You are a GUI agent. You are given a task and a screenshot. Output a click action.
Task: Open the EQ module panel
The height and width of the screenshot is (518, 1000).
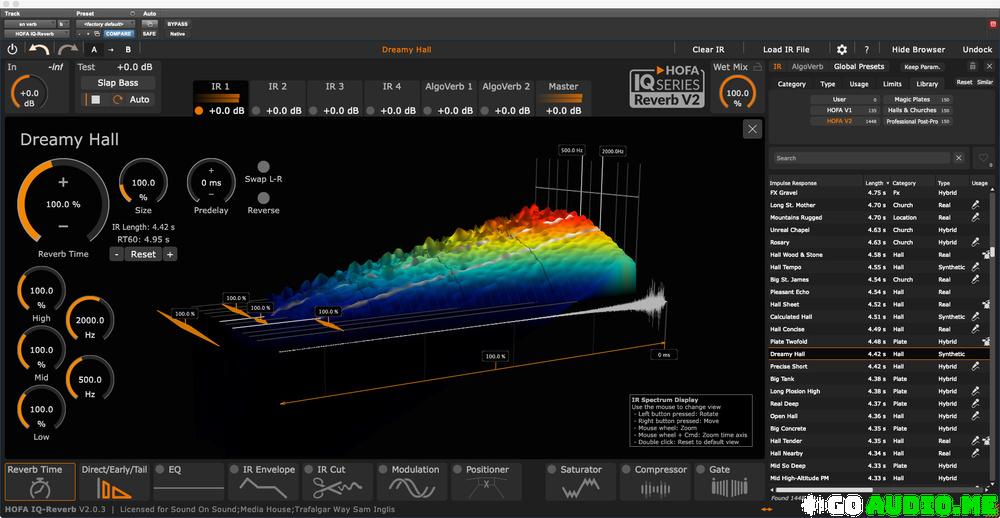tap(189, 482)
